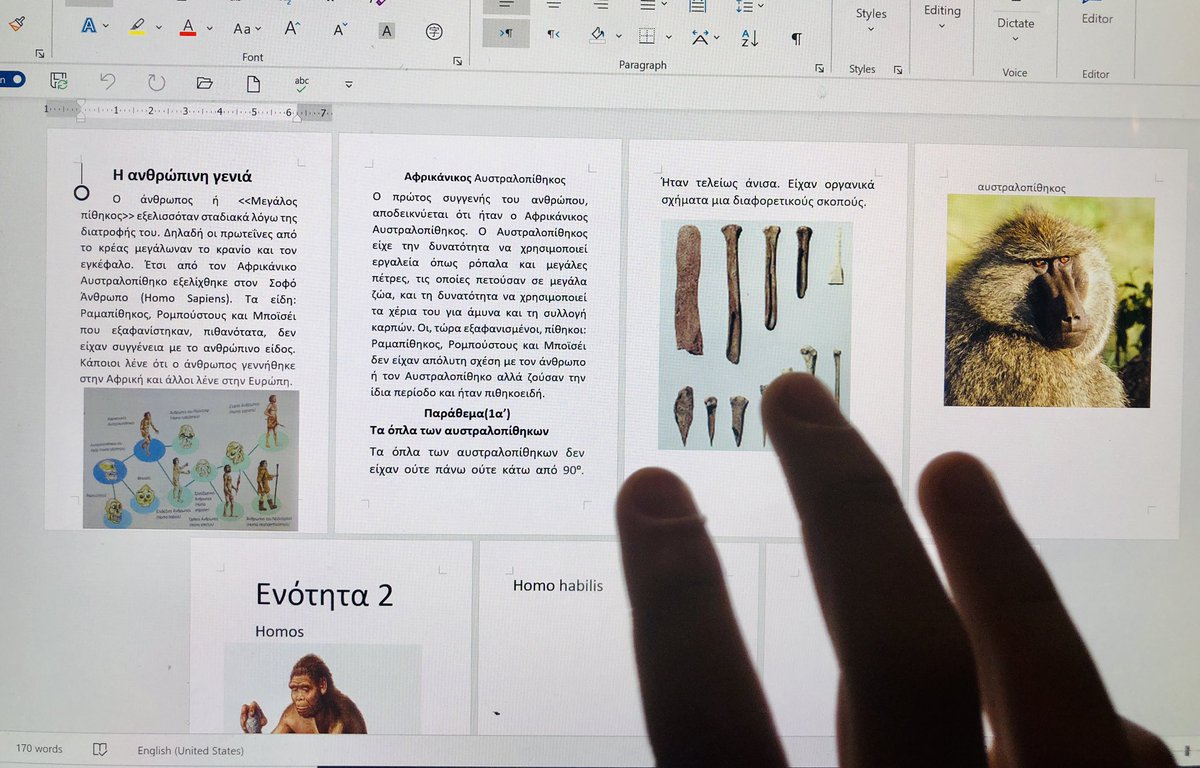The height and width of the screenshot is (768, 1200).
Task: Toggle the AutoSave switch
Action: tap(13, 79)
